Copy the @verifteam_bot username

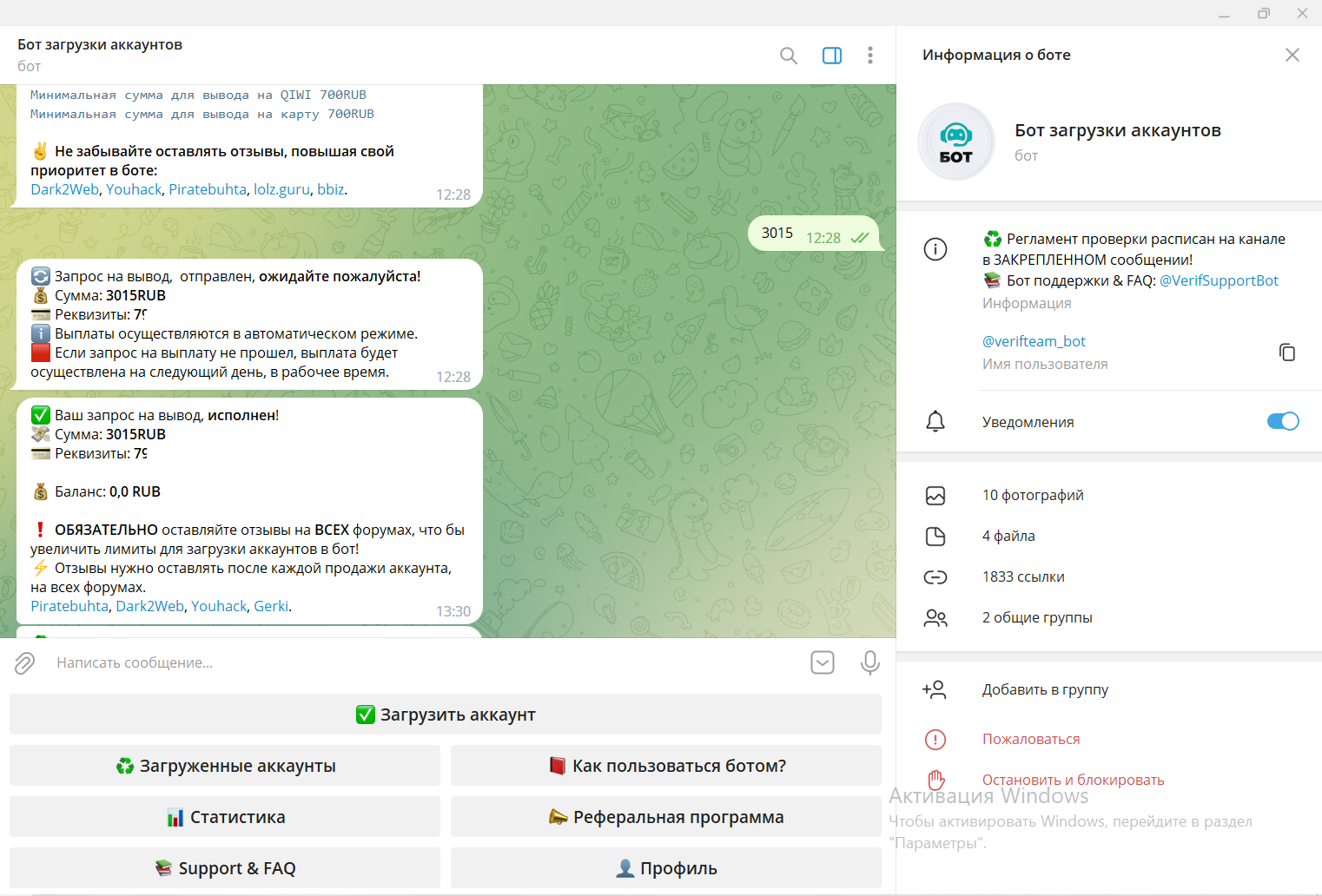1286,352
